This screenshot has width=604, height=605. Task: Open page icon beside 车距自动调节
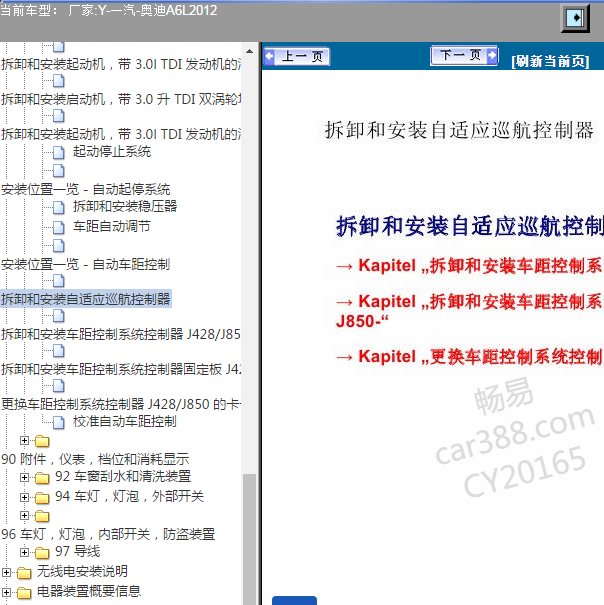point(59,227)
